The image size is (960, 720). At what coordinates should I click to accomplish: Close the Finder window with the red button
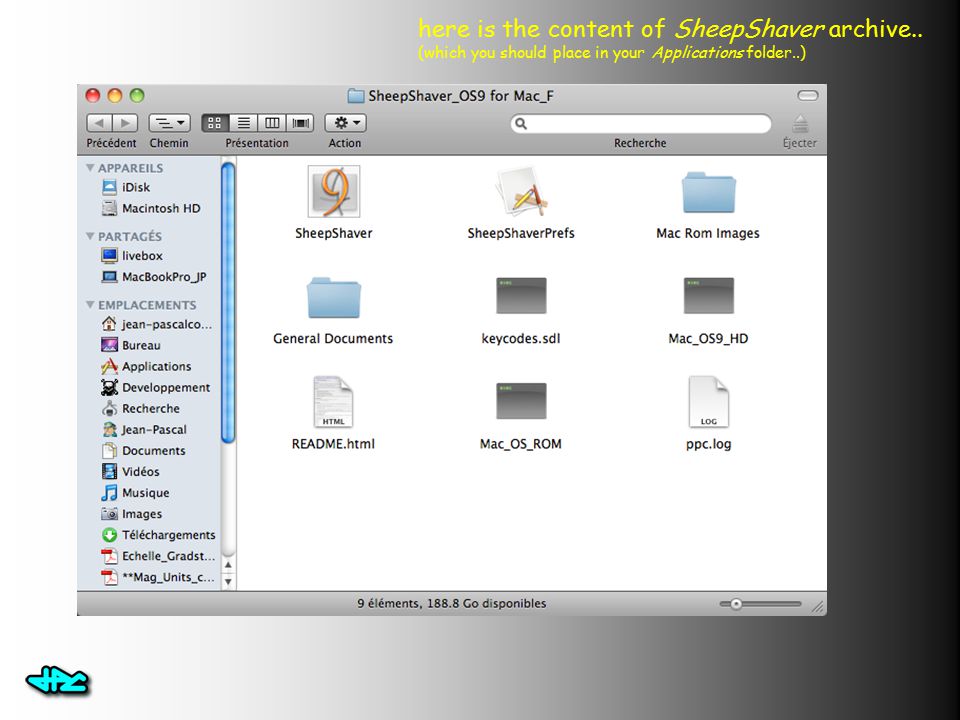pyautogui.click(x=93, y=96)
